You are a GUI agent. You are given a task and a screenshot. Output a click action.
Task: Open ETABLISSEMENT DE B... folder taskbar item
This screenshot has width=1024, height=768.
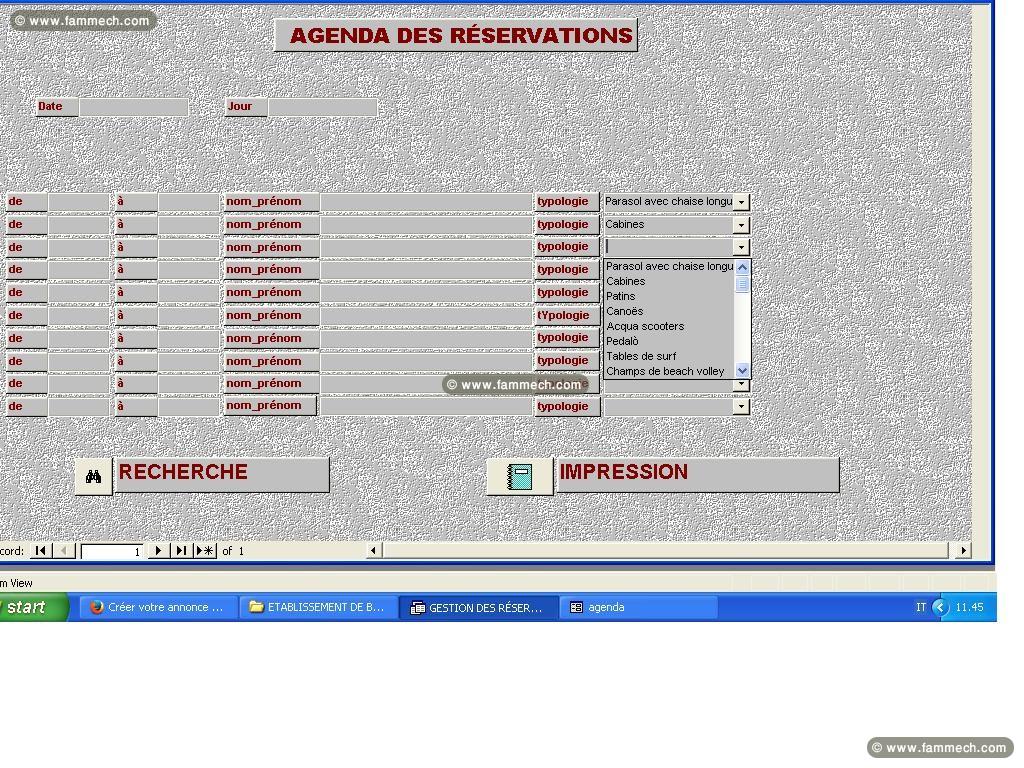(318, 607)
